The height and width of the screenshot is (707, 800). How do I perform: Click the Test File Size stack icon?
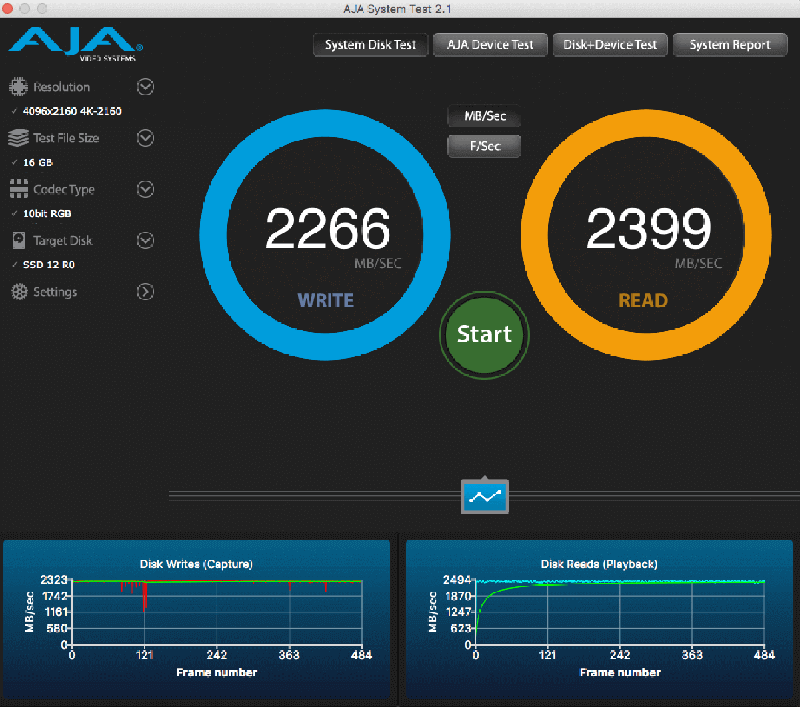(x=18, y=138)
